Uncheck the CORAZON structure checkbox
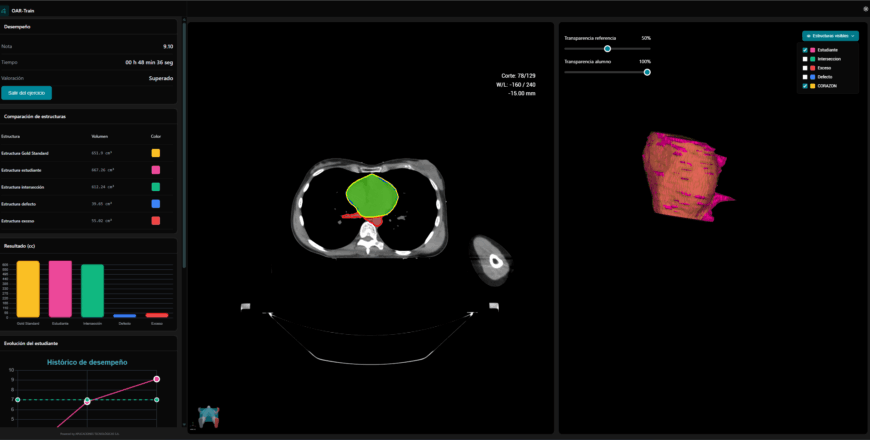 tap(805, 86)
